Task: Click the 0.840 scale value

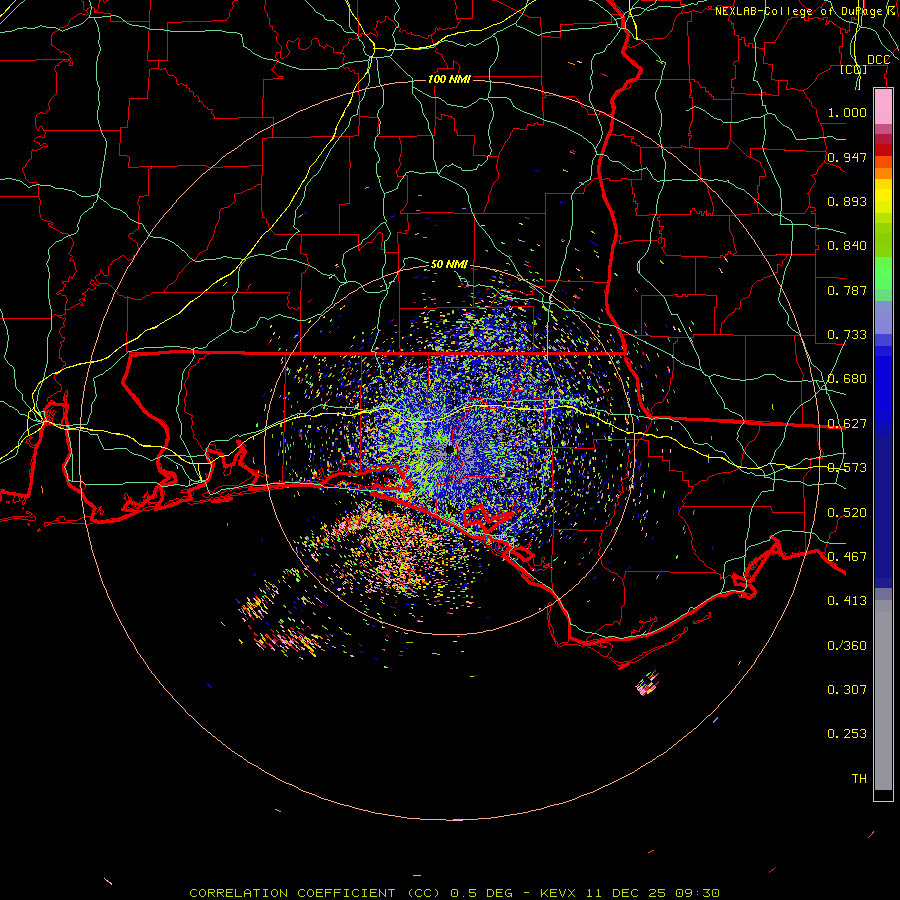Action: coord(847,246)
